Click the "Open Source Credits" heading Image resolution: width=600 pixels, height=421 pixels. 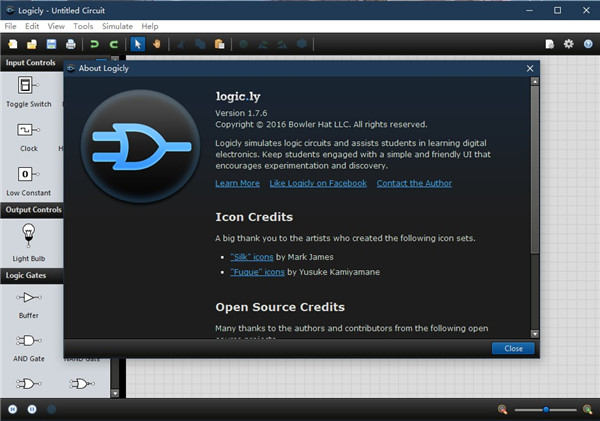tap(280, 307)
